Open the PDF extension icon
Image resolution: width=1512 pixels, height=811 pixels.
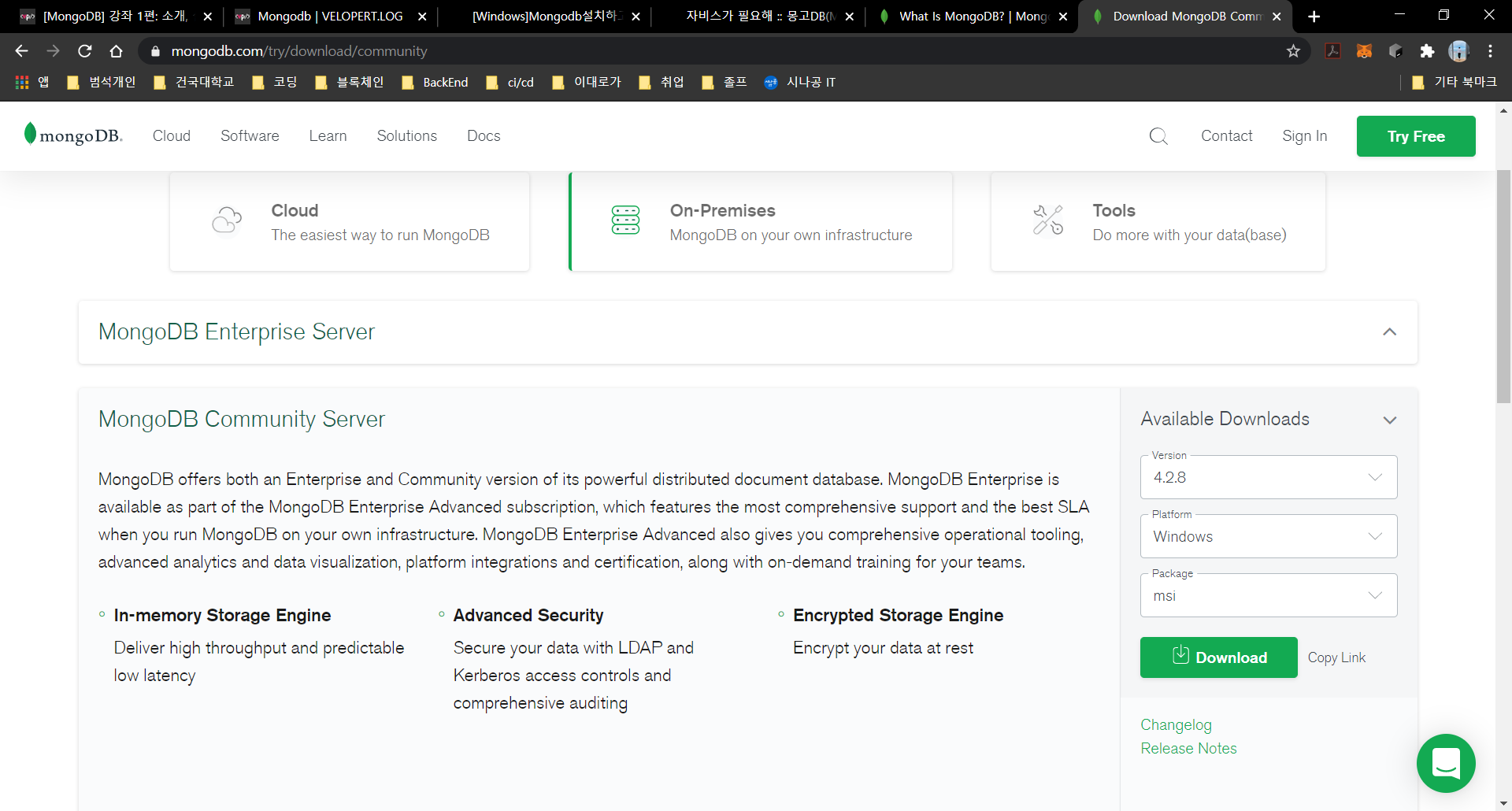[1332, 51]
